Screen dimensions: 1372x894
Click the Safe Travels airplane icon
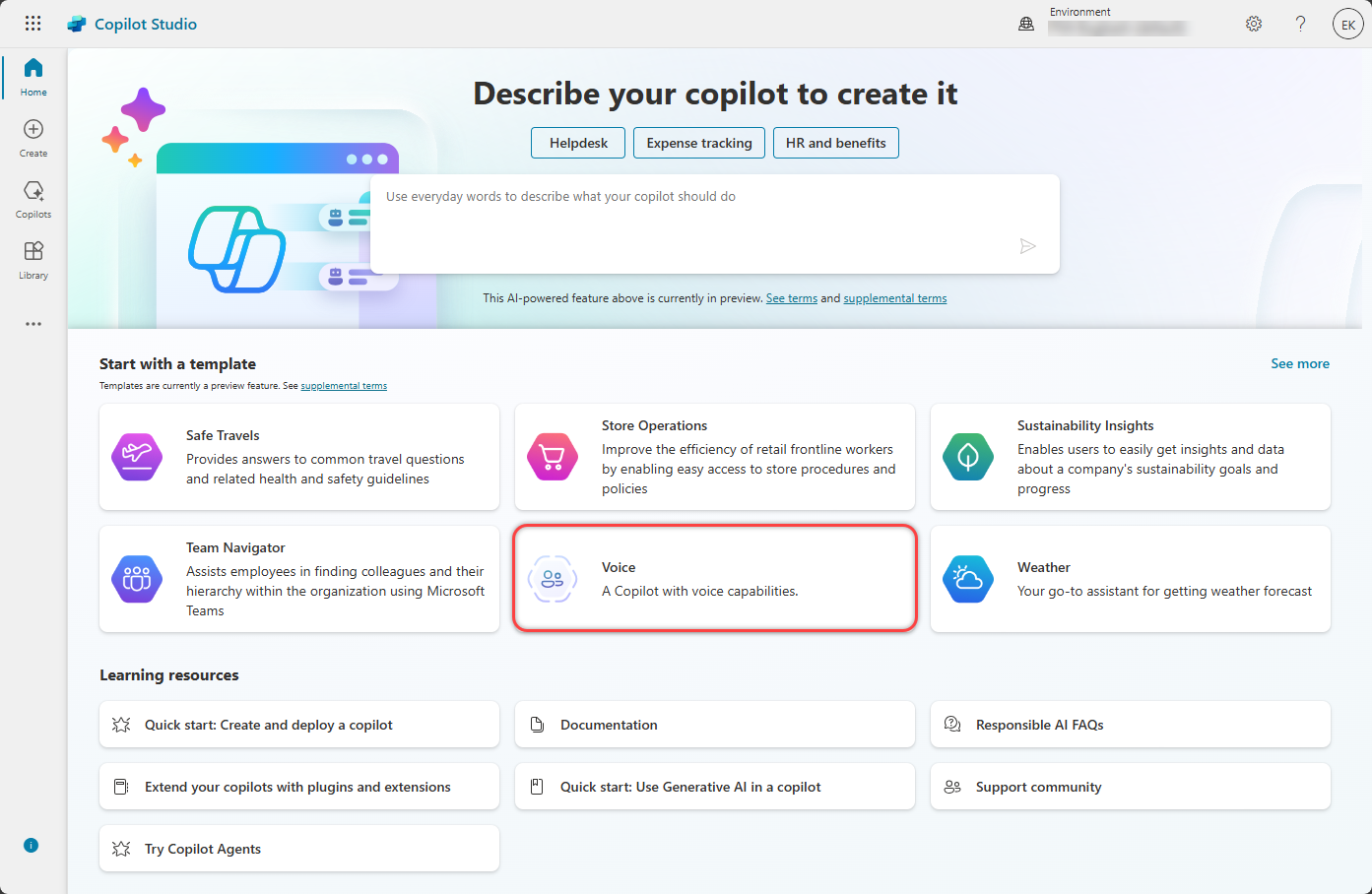137,457
